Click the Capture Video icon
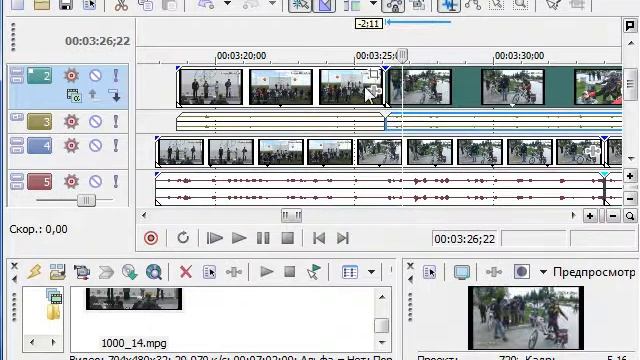 (x=82, y=272)
